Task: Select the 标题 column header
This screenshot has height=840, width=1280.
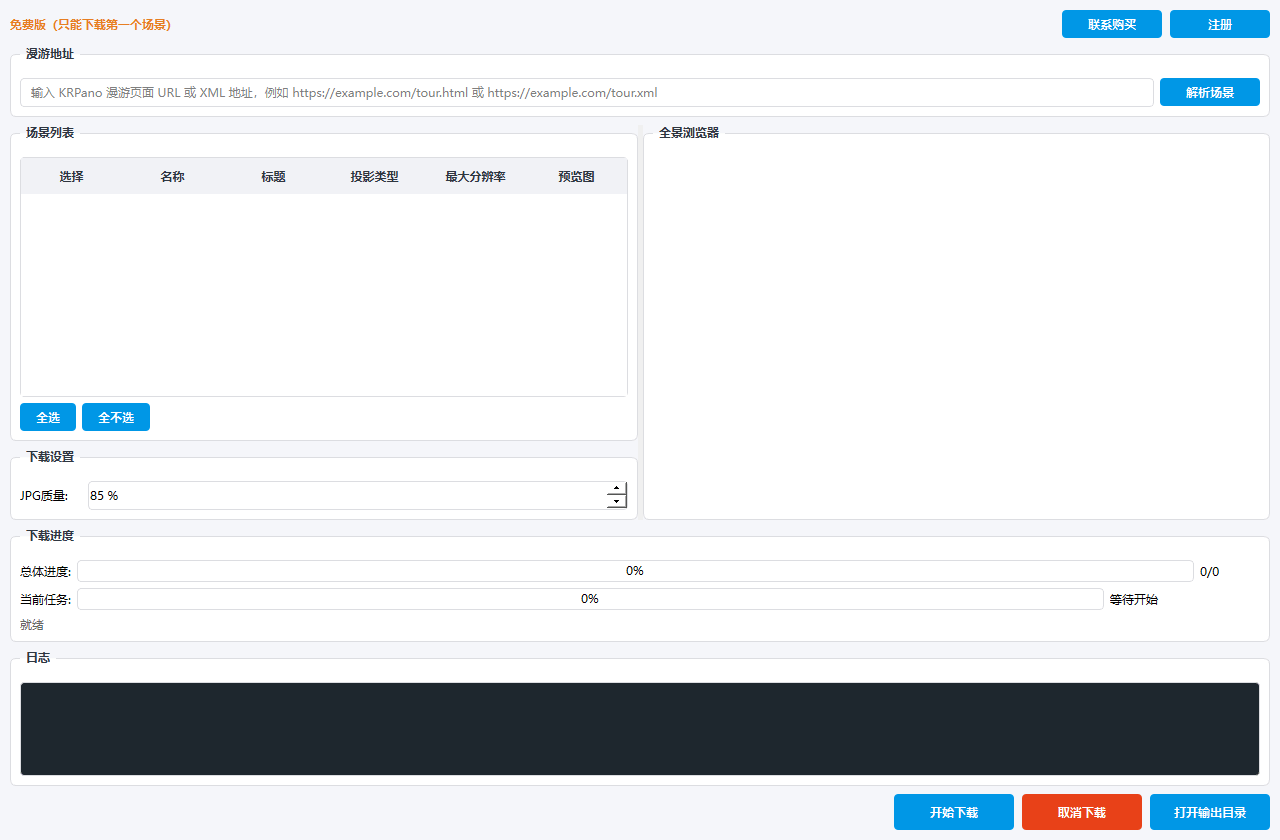Action: (x=273, y=176)
